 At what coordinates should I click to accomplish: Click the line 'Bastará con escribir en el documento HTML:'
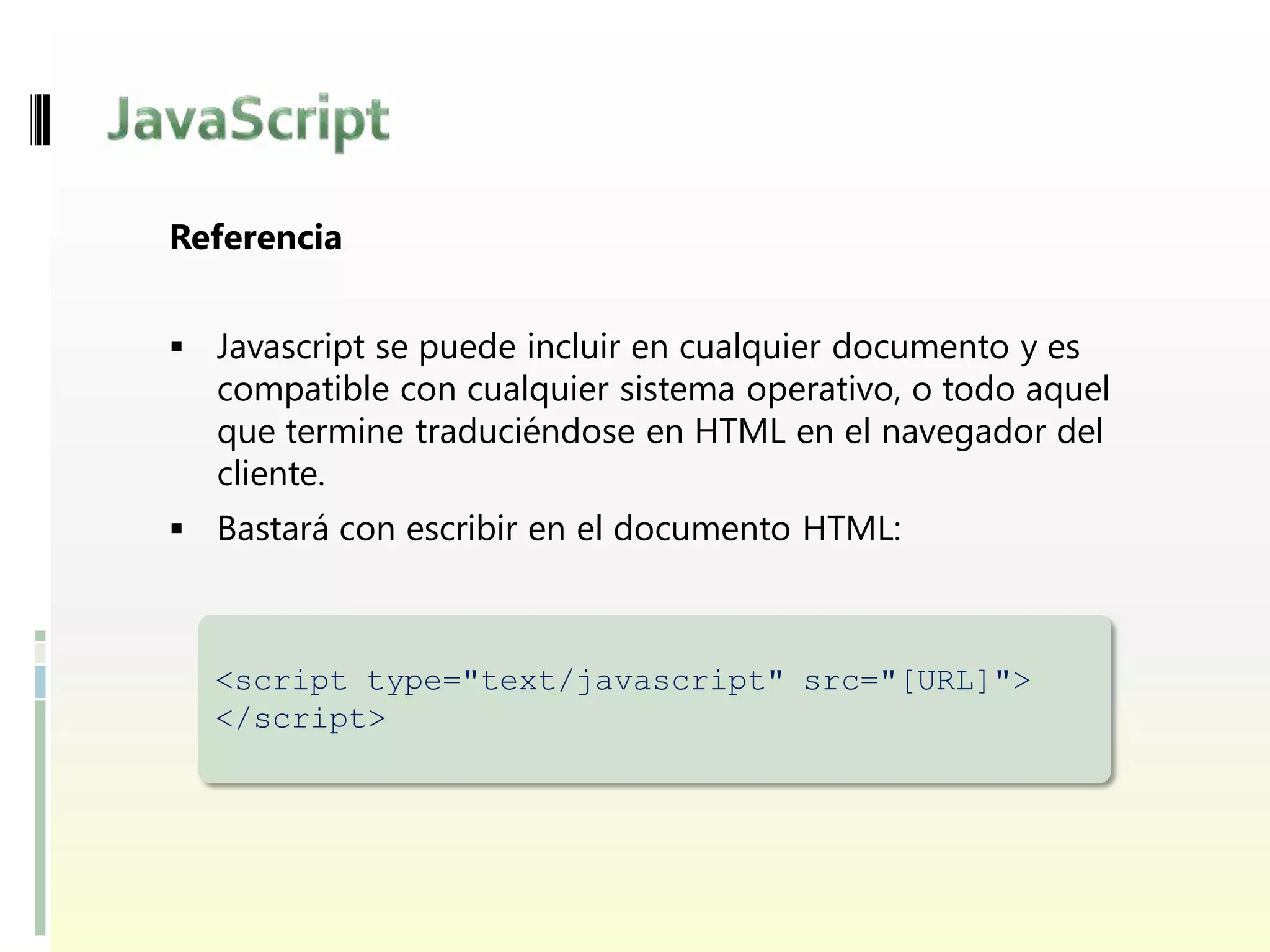pos(559,529)
